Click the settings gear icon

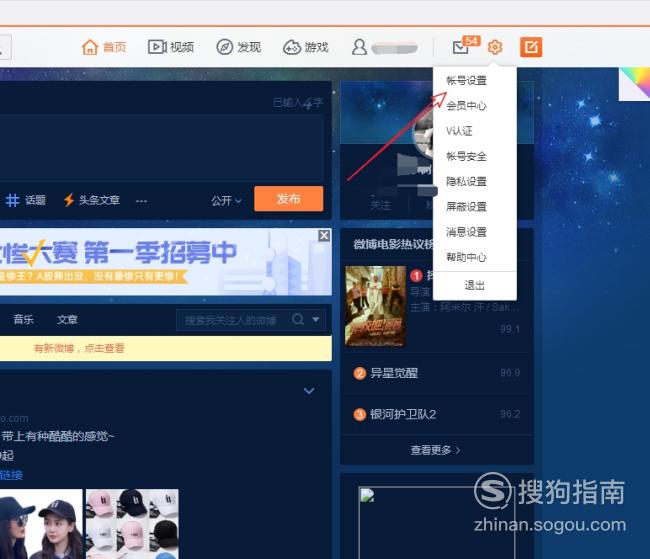tap(495, 47)
